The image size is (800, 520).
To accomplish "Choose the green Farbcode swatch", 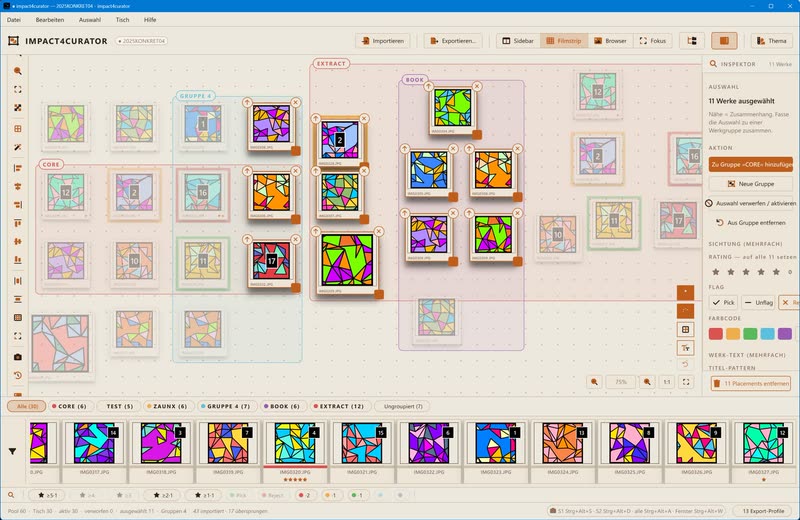I will [x=750, y=334].
